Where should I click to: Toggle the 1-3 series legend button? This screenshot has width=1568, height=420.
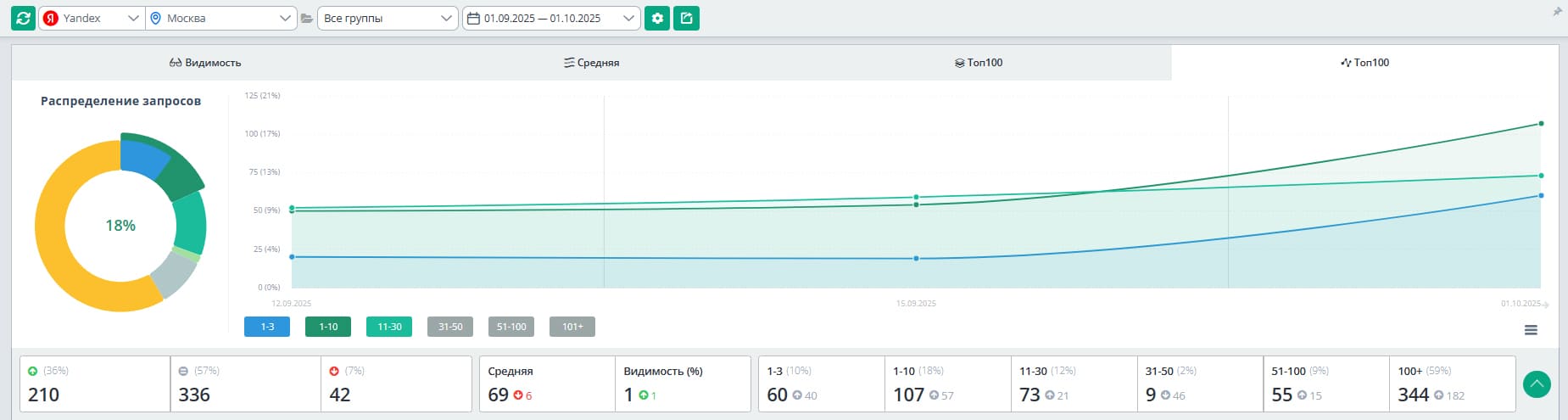(x=267, y=327)
